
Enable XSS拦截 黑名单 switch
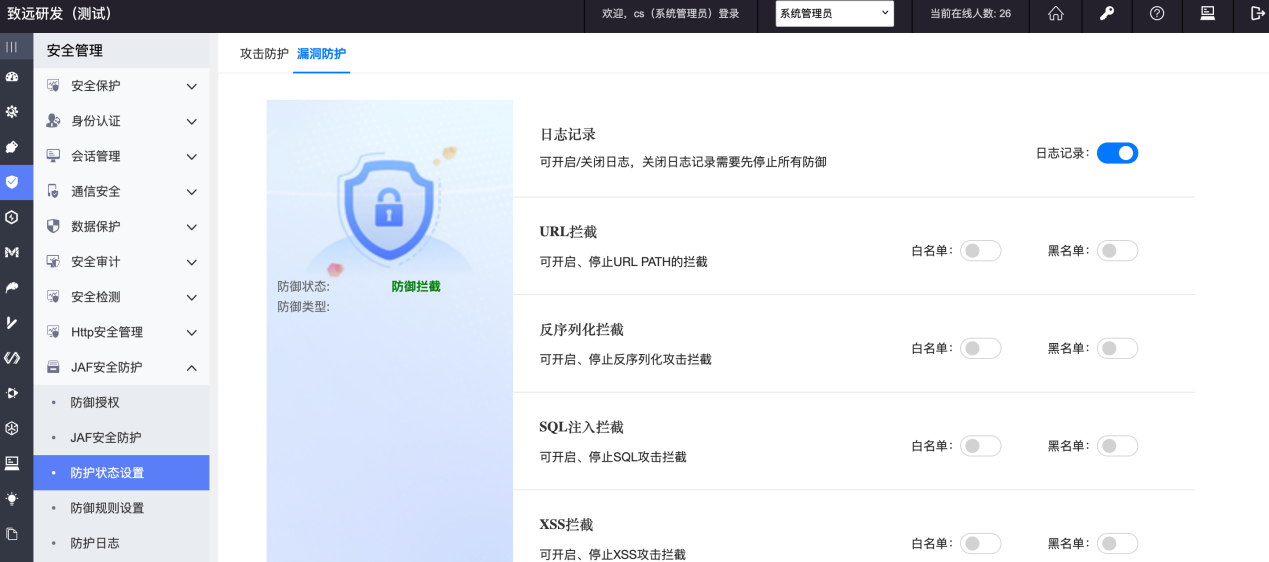[x=1117, y=544]
